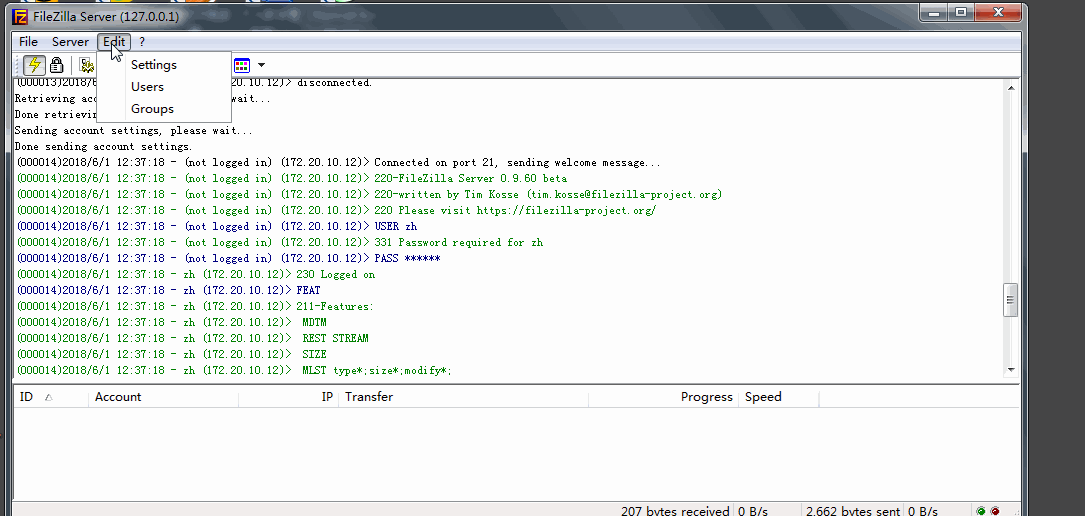Click the 'USER zh' log line
Viewport: 1085px width, 516px height.
click(x=217, y=227)
